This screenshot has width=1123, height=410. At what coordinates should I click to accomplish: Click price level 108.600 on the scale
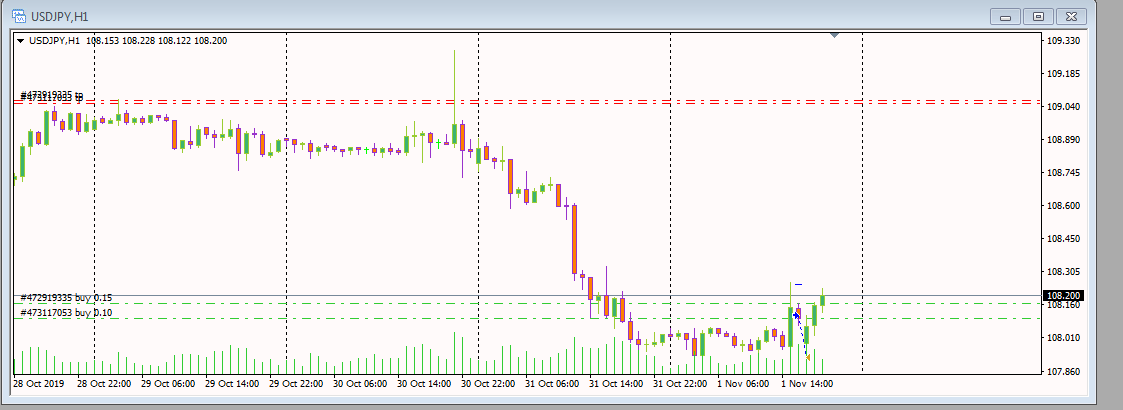click(1062, 206)
